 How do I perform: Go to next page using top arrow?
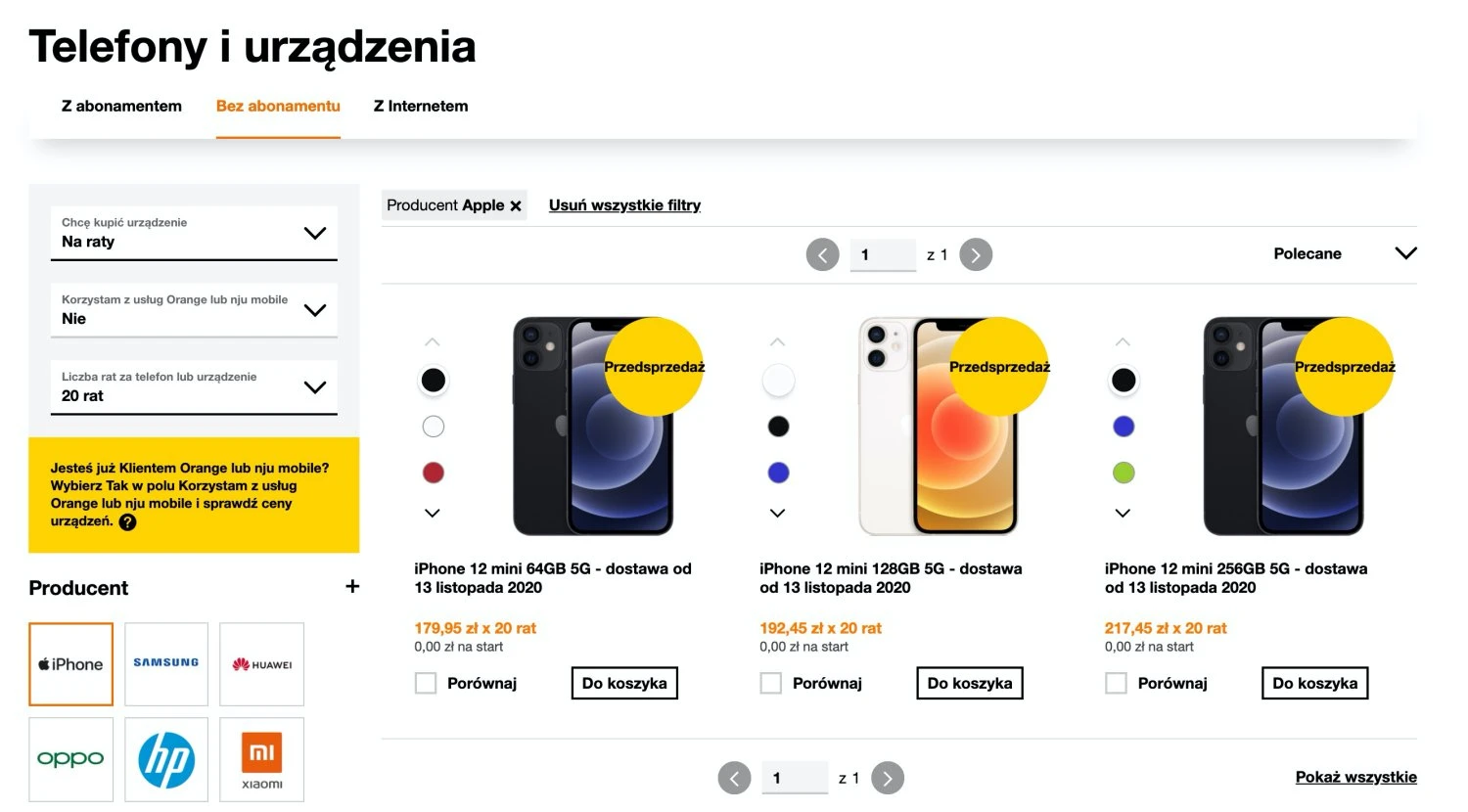976,255
